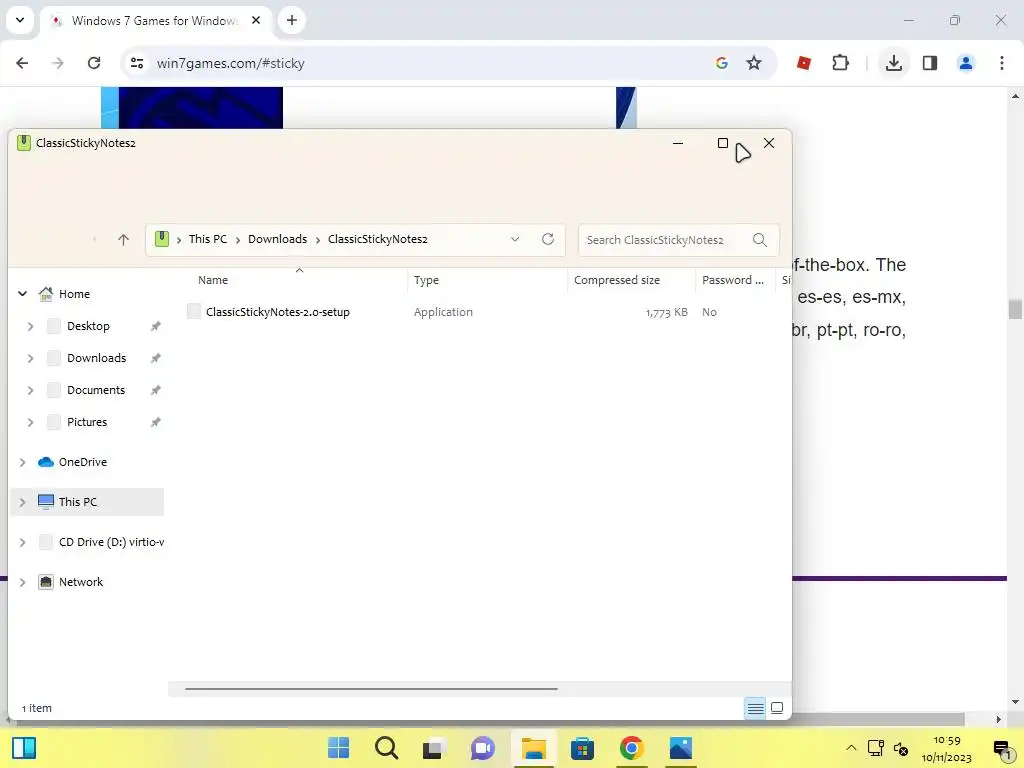Viewport: 1024px width, 768px height.
Task: Click the Explorer horizontal scrollbar
Action: click(x=371, y=688)
